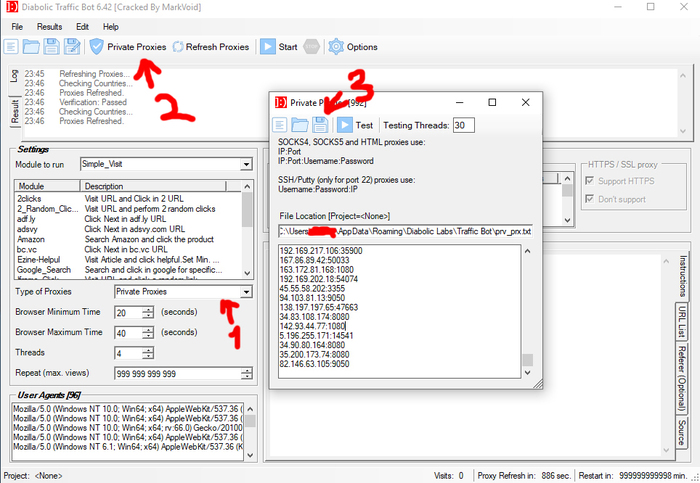Switch to the Log tab

[x=14, y=76]
